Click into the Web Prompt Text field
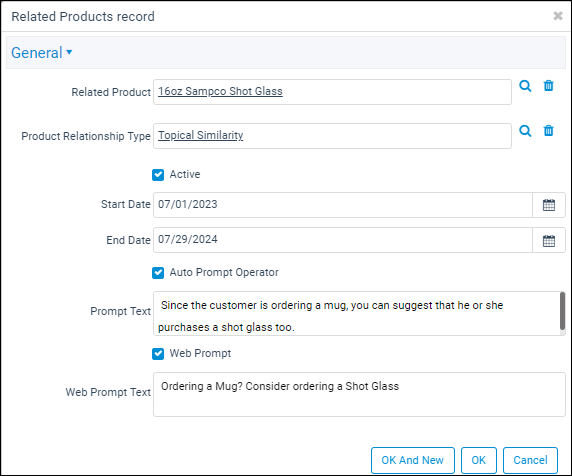This screenshot has width=572, height=476. click(x=359, y=394)
